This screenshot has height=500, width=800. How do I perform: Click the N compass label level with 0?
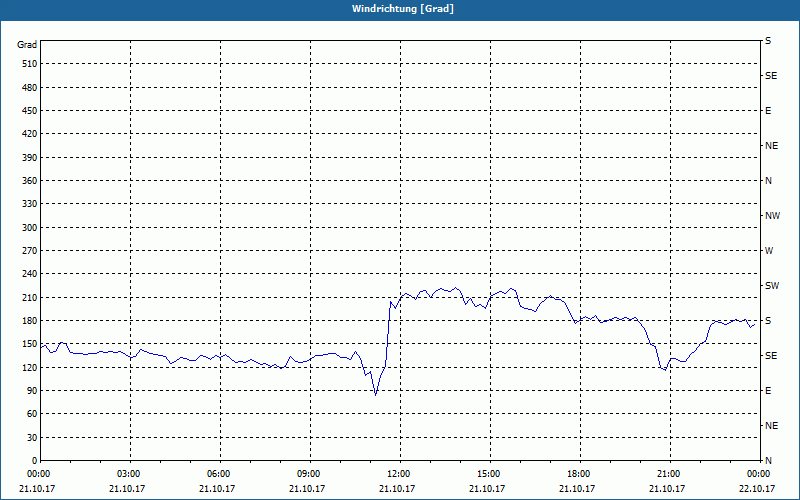[x=768, y=461]
